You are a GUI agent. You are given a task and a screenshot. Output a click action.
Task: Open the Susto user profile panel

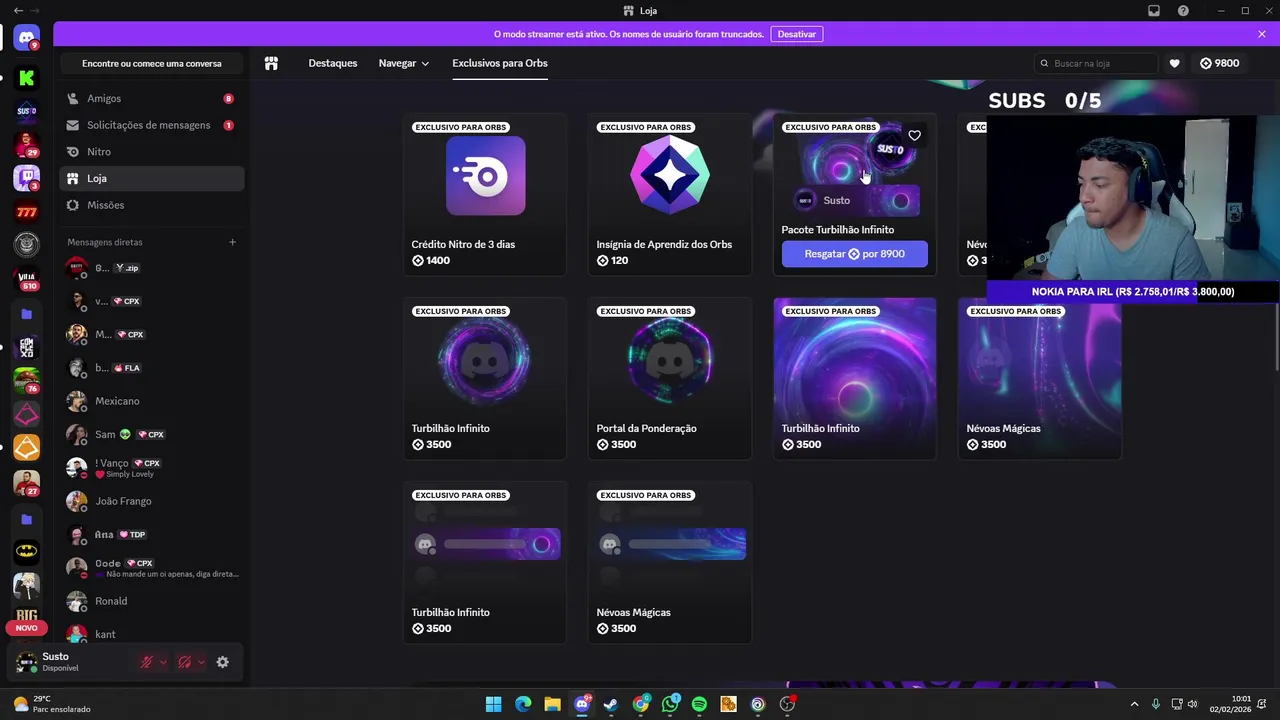(x=70, y=662)
